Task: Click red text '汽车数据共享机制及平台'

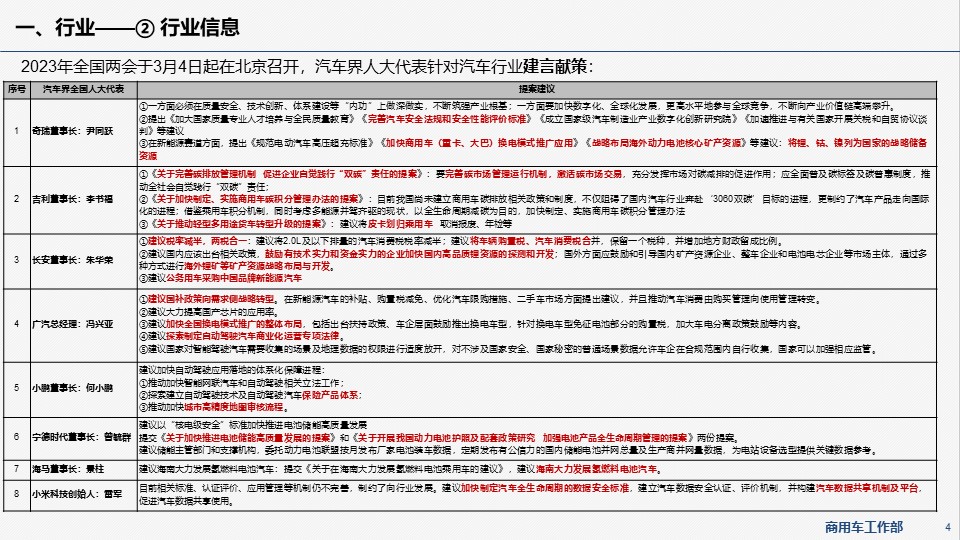Action: [867, 488]
